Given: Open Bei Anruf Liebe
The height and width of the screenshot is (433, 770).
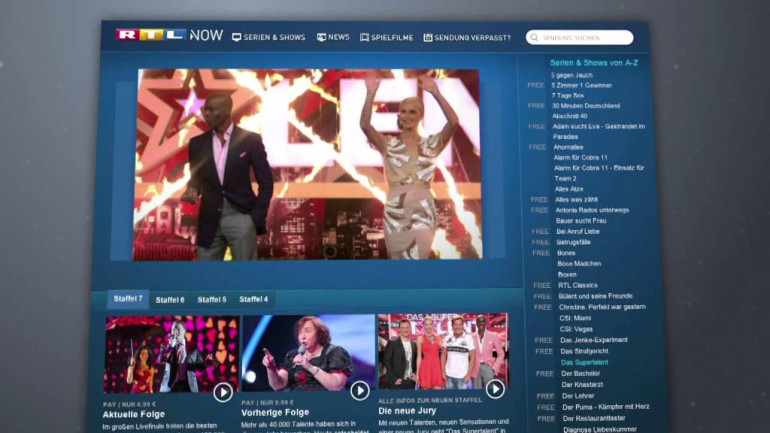Looking at the screenshot, I should [x=578, y=232].
